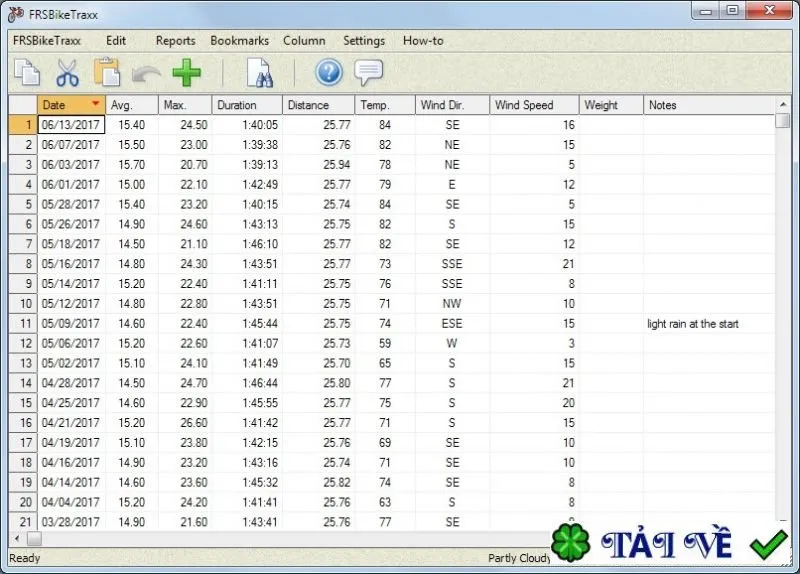Click the date cell 05/09/2017

pos(71,323)
